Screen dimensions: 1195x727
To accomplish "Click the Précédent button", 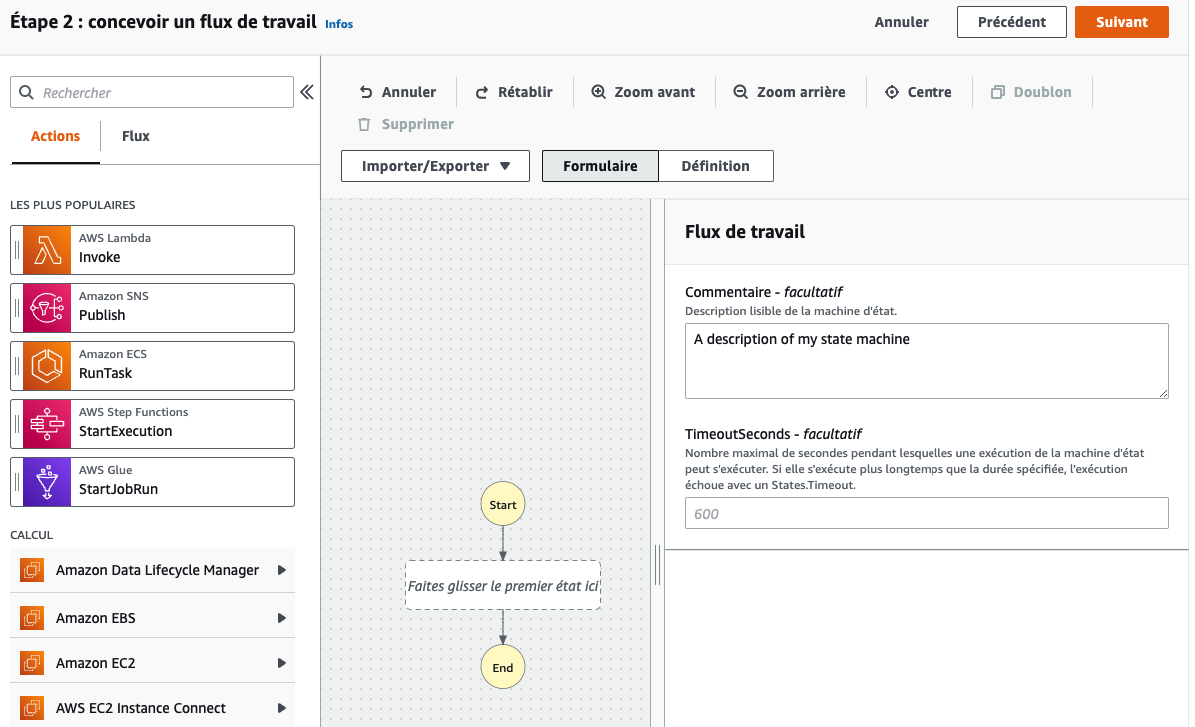I will pos(1011,22).
